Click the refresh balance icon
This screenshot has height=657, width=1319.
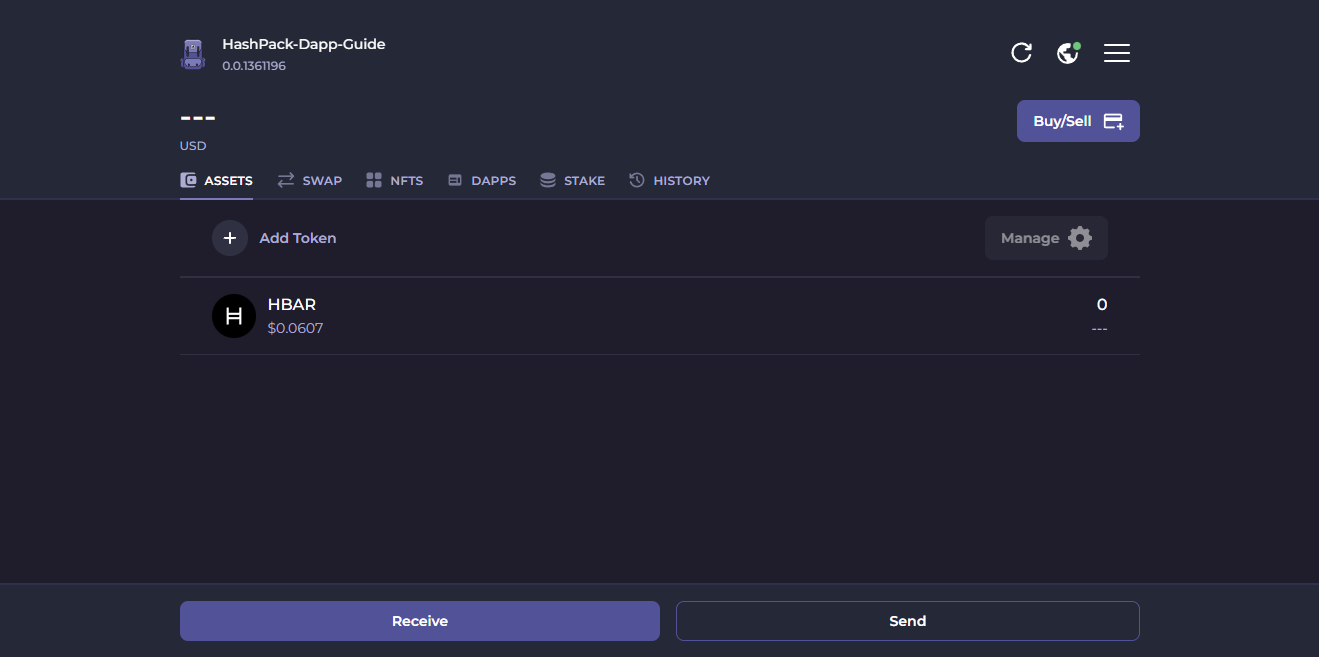coord(1021,53)
